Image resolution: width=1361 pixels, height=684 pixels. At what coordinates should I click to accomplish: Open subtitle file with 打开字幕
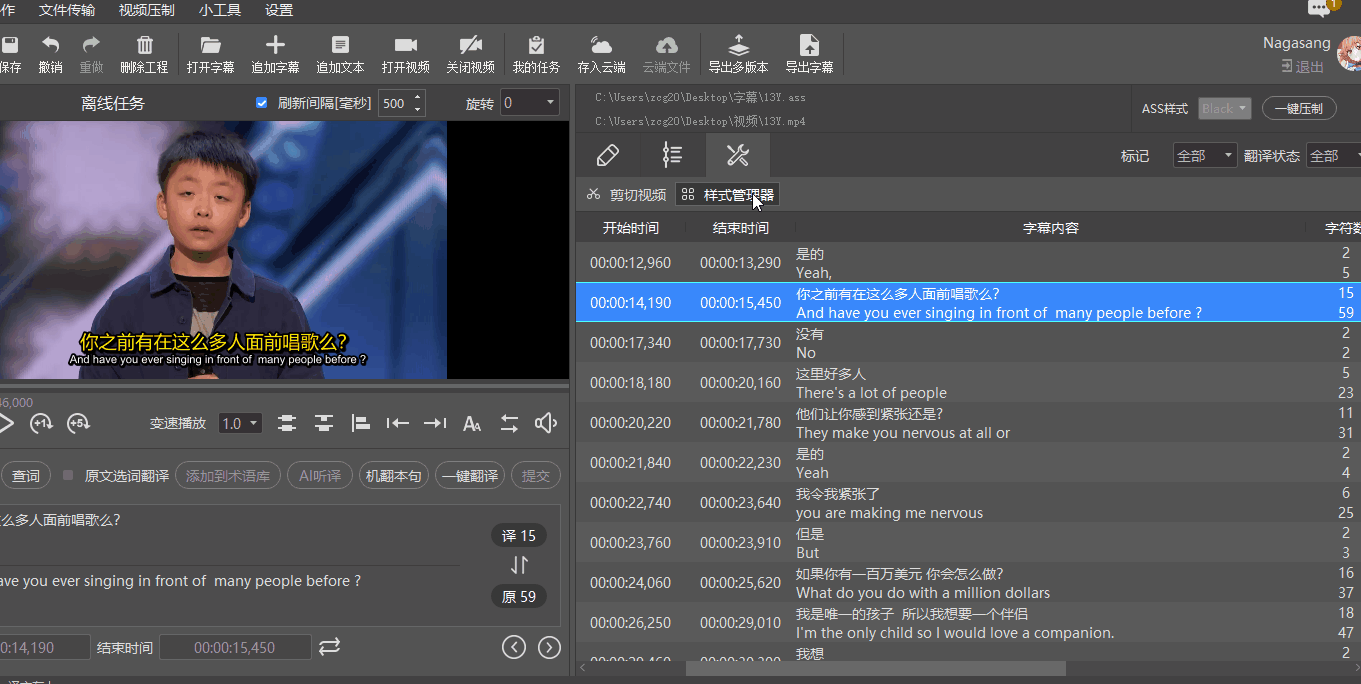[x=210, y=45]
